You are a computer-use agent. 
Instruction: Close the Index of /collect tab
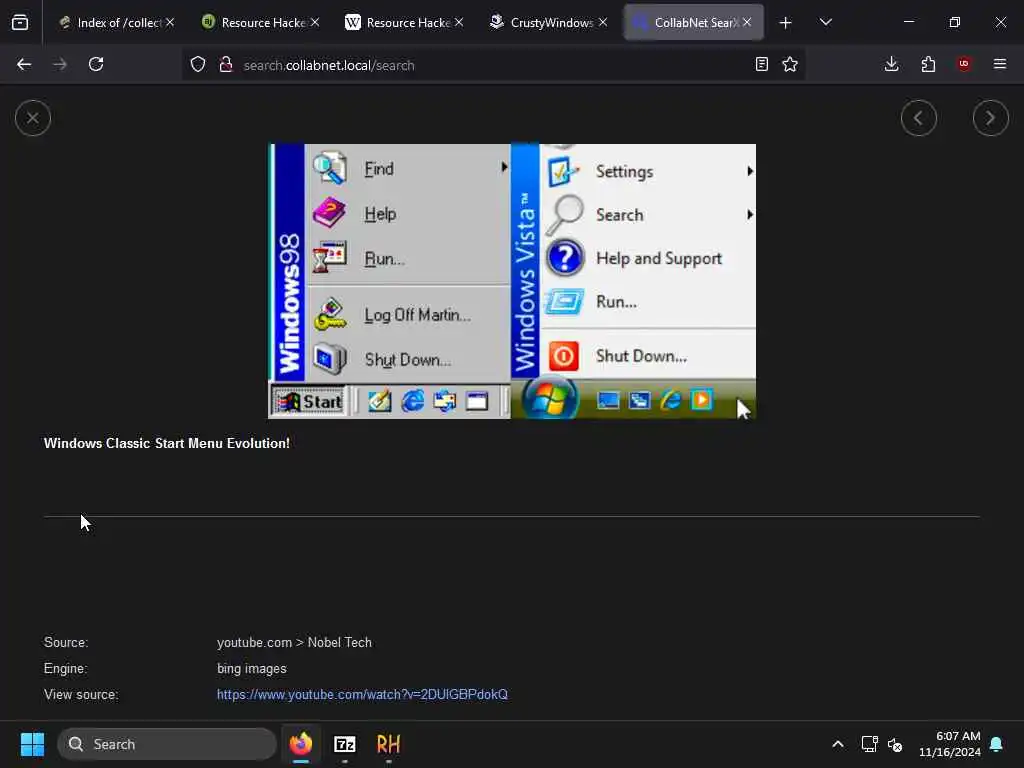click(170, 23)
